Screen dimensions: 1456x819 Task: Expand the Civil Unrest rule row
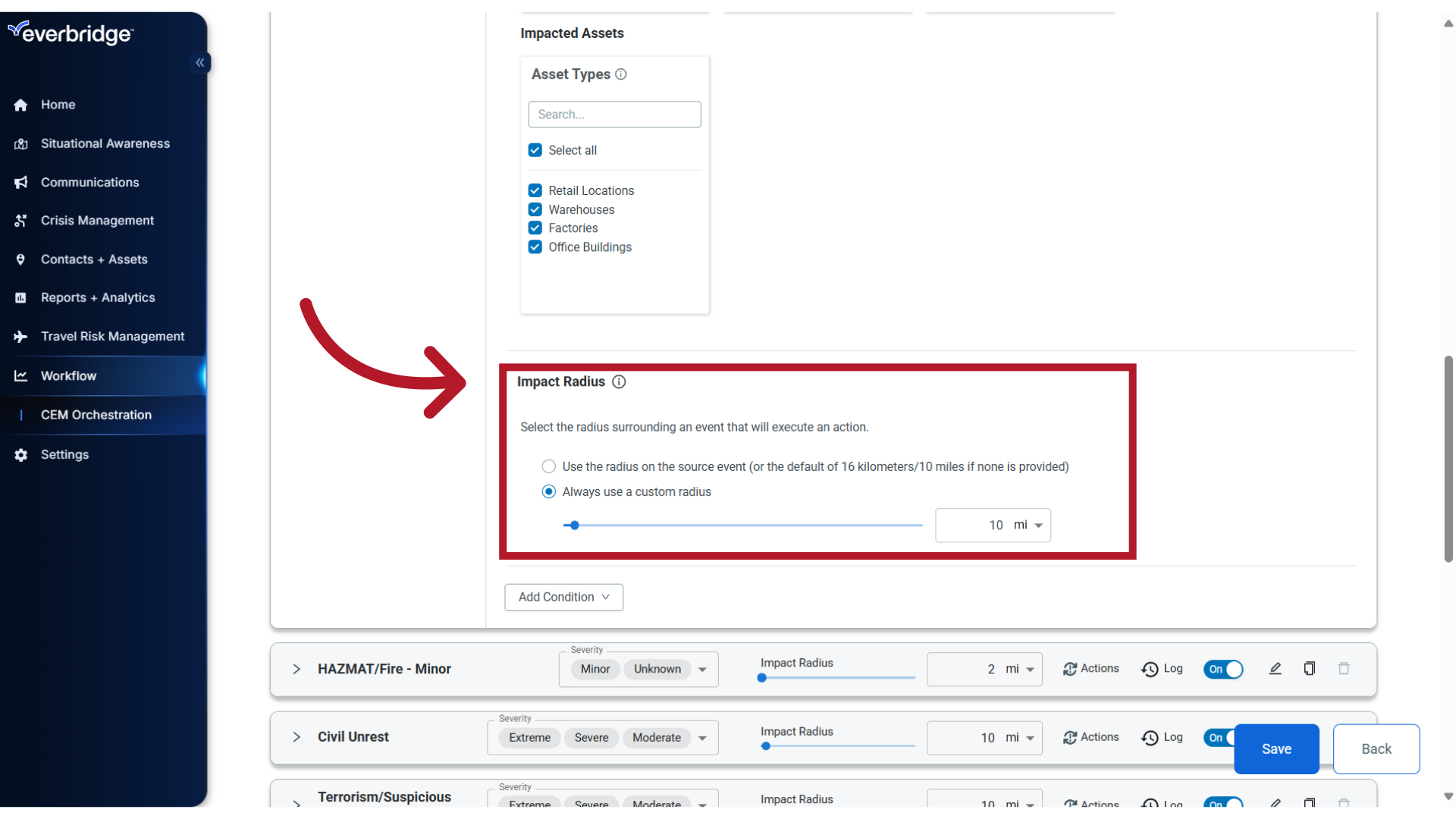pyautogui.click(x=297, y=737)
